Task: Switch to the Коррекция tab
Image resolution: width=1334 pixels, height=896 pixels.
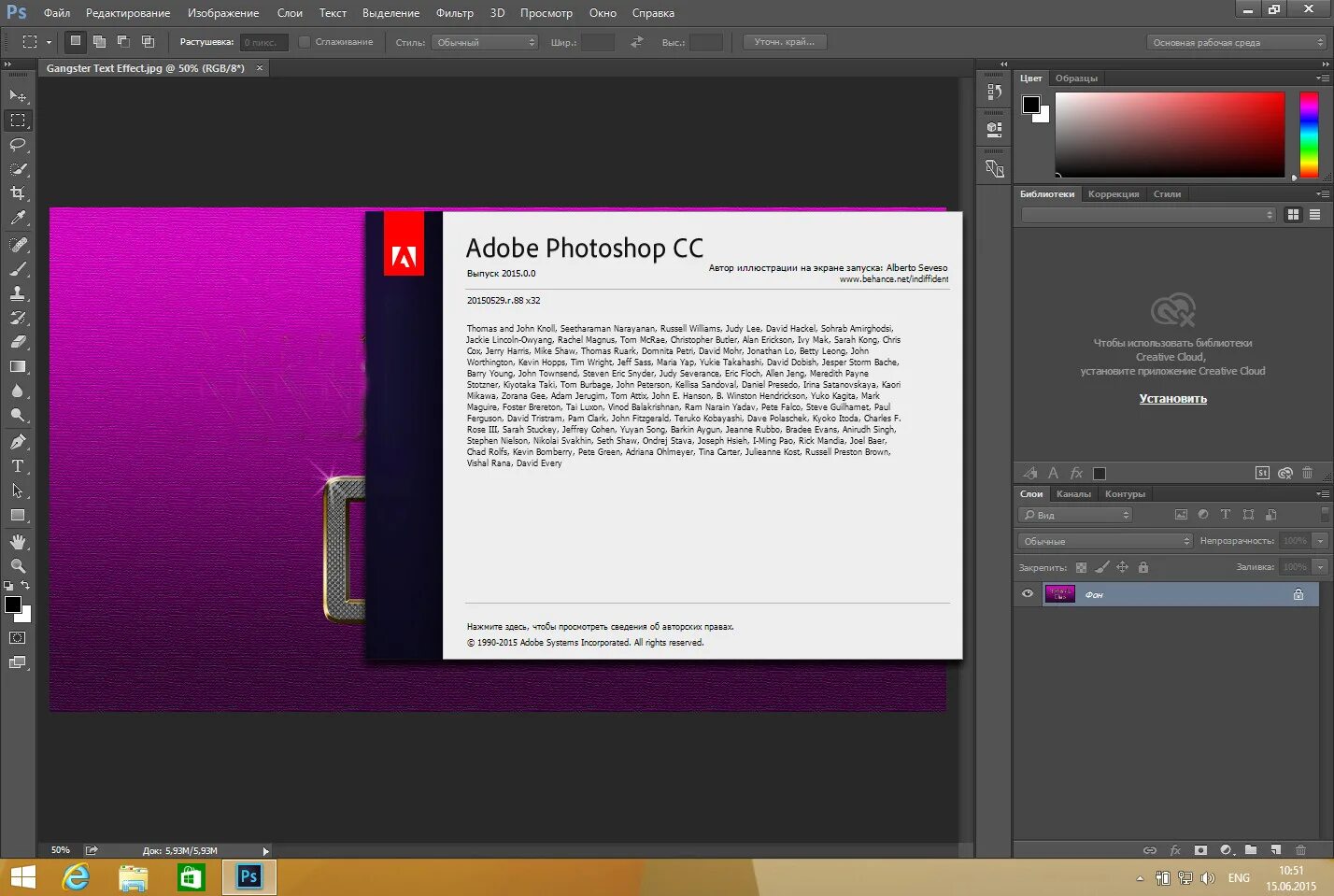Action: 1114,194
